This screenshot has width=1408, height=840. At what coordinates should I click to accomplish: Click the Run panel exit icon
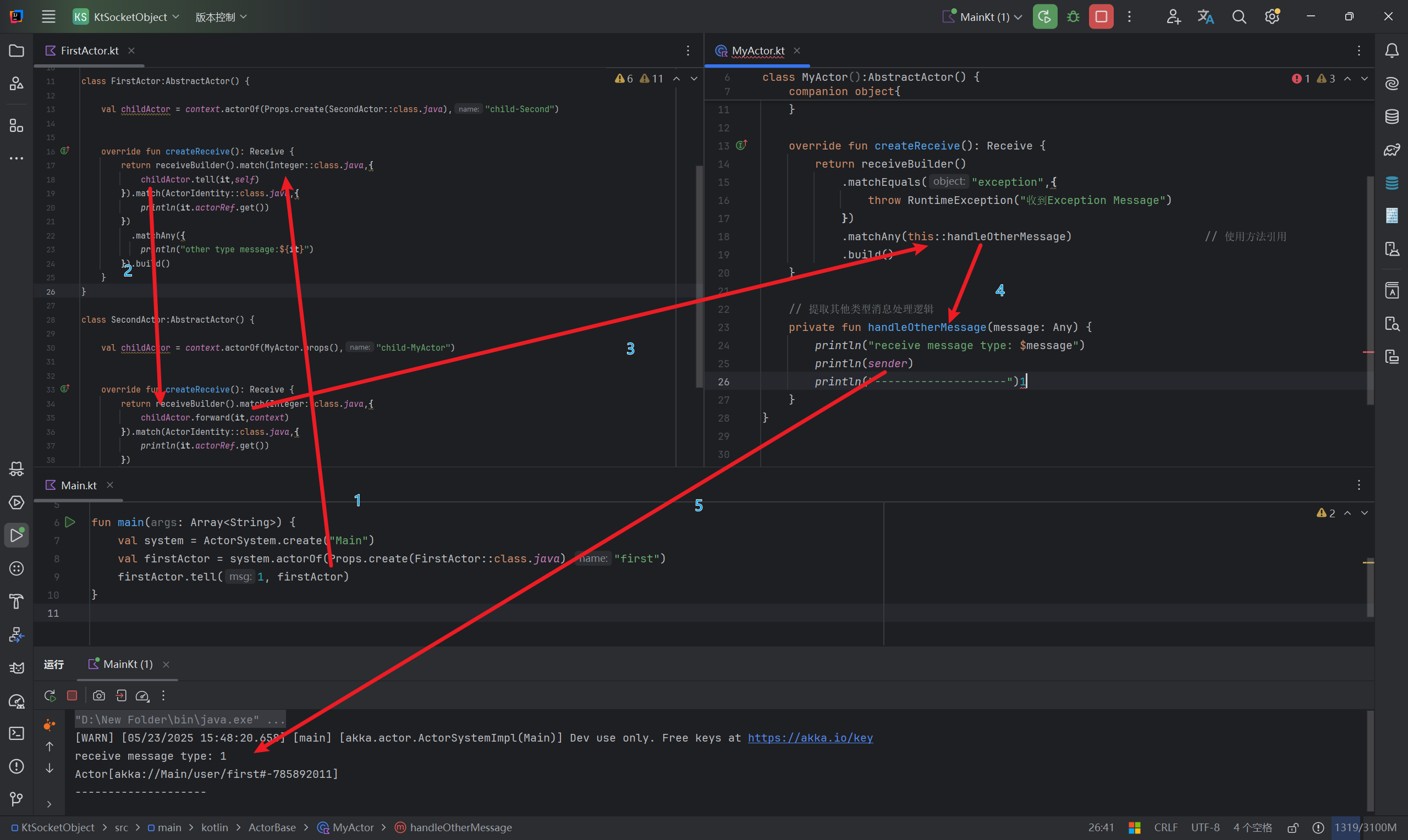pos(120,695)
